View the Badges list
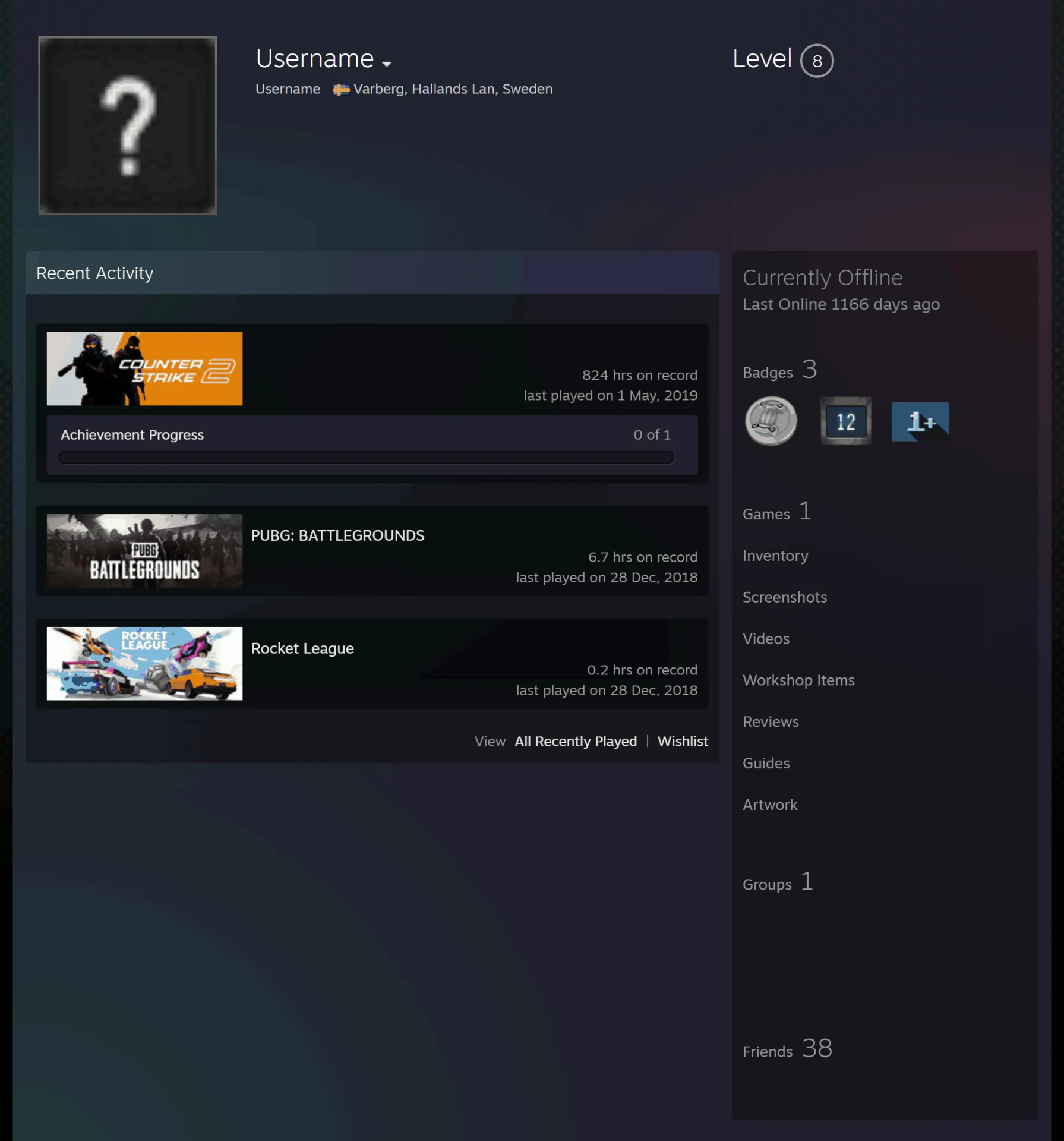Image resolution: width=1064 pixels, height=1141 pixels. click(x=779, y=370)
